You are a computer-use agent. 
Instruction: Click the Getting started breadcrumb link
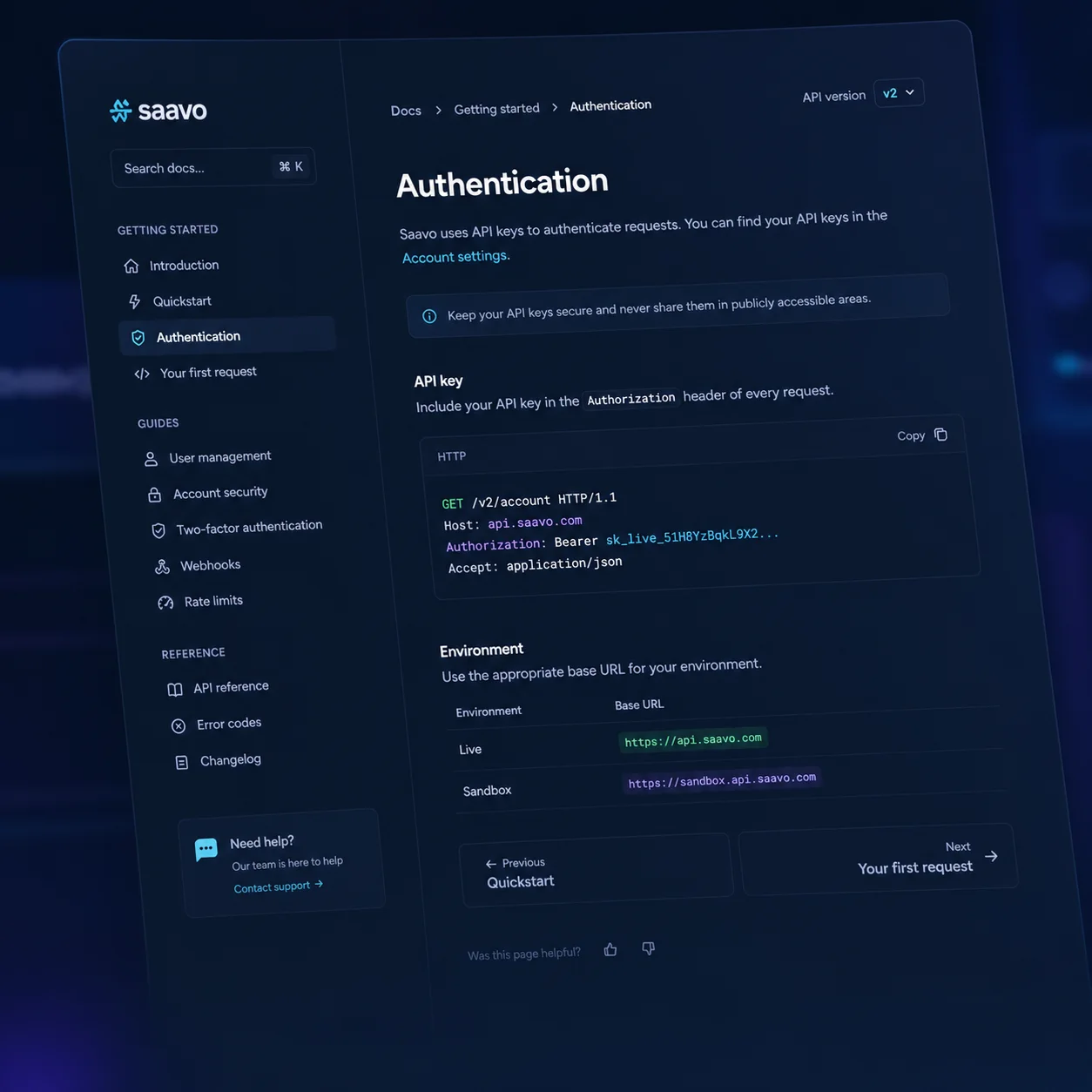pos(497,109)
